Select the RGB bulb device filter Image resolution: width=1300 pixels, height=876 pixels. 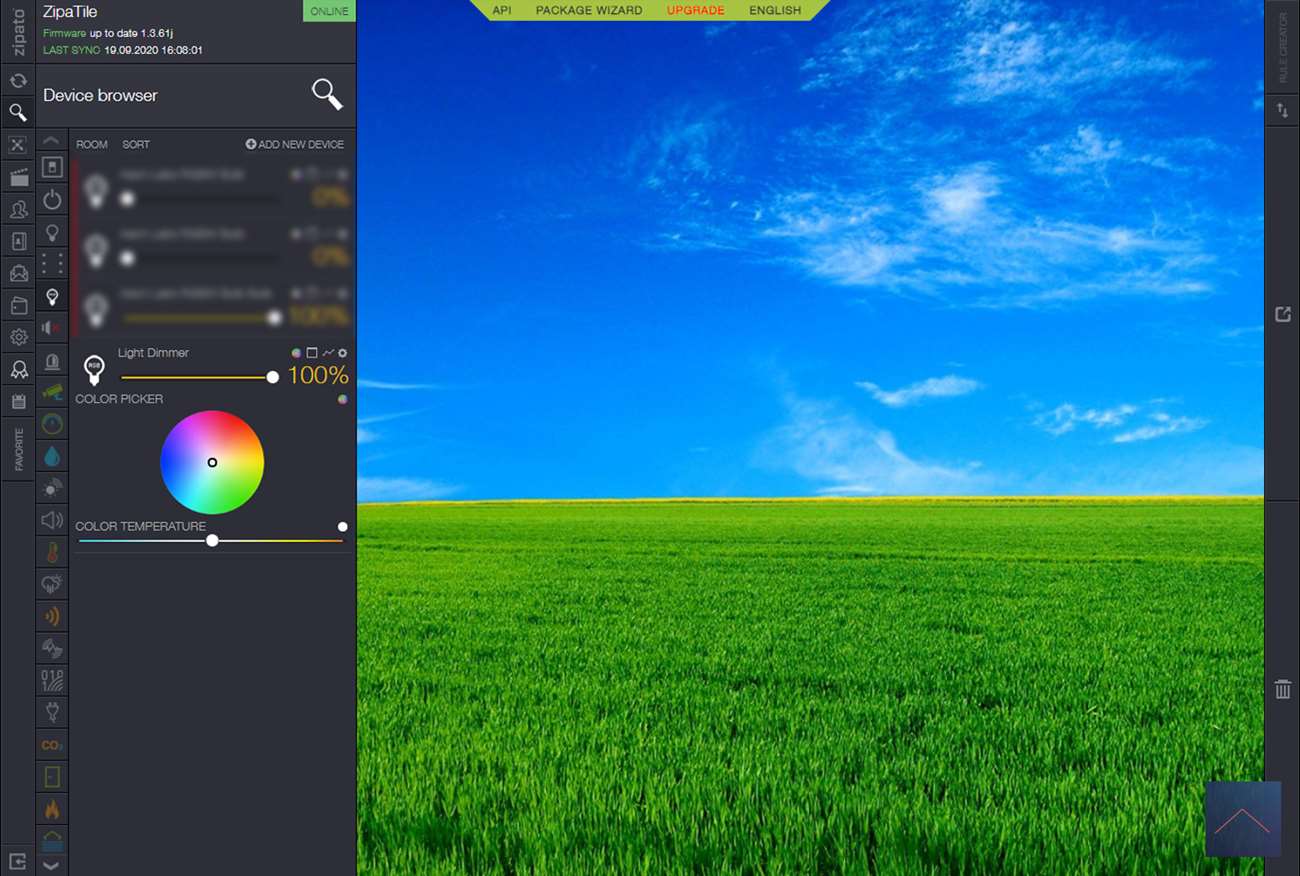click(x=52, y=297)
